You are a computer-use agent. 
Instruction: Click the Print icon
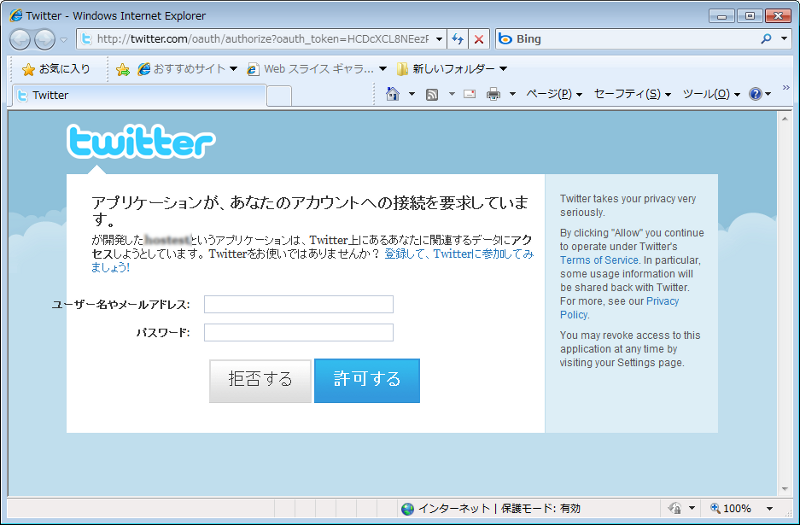pyautogui.click(x=493, y=94)
